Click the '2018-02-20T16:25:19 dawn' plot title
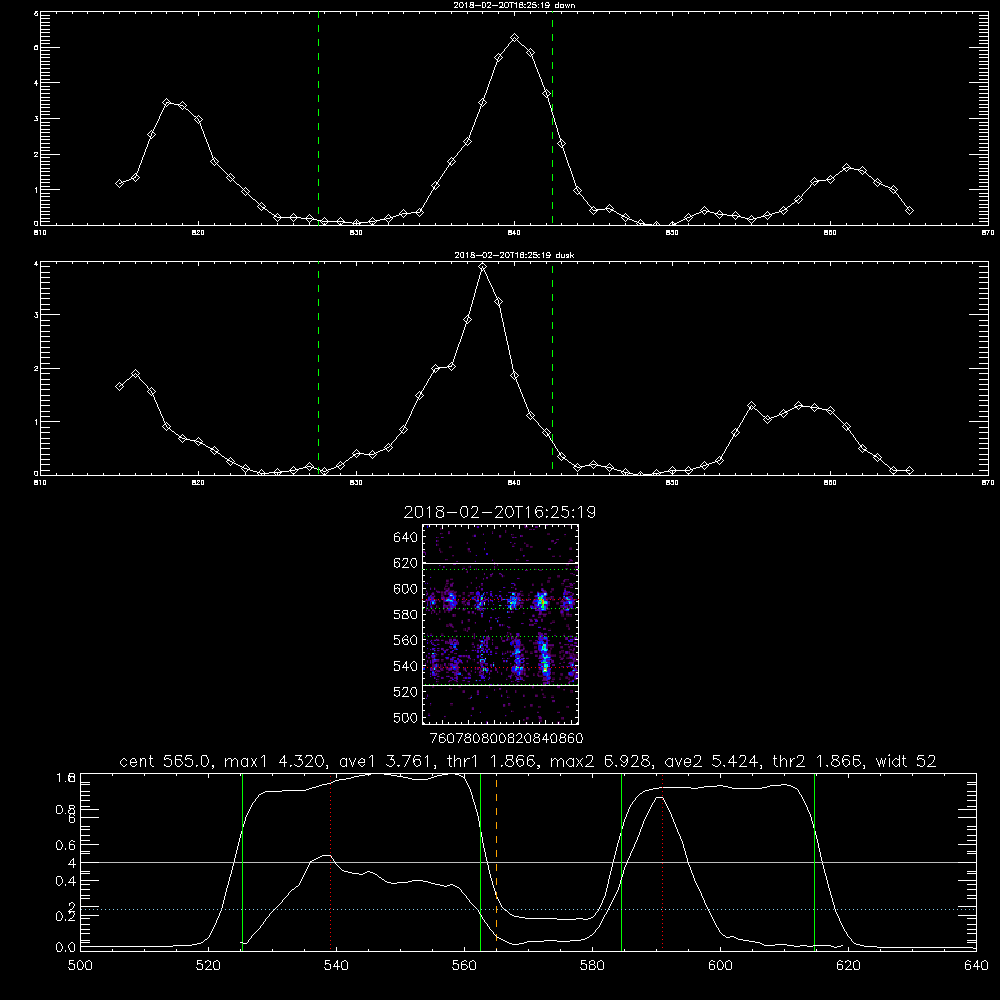This screenshot has width=1000, height=1000. tap(514, 5)
